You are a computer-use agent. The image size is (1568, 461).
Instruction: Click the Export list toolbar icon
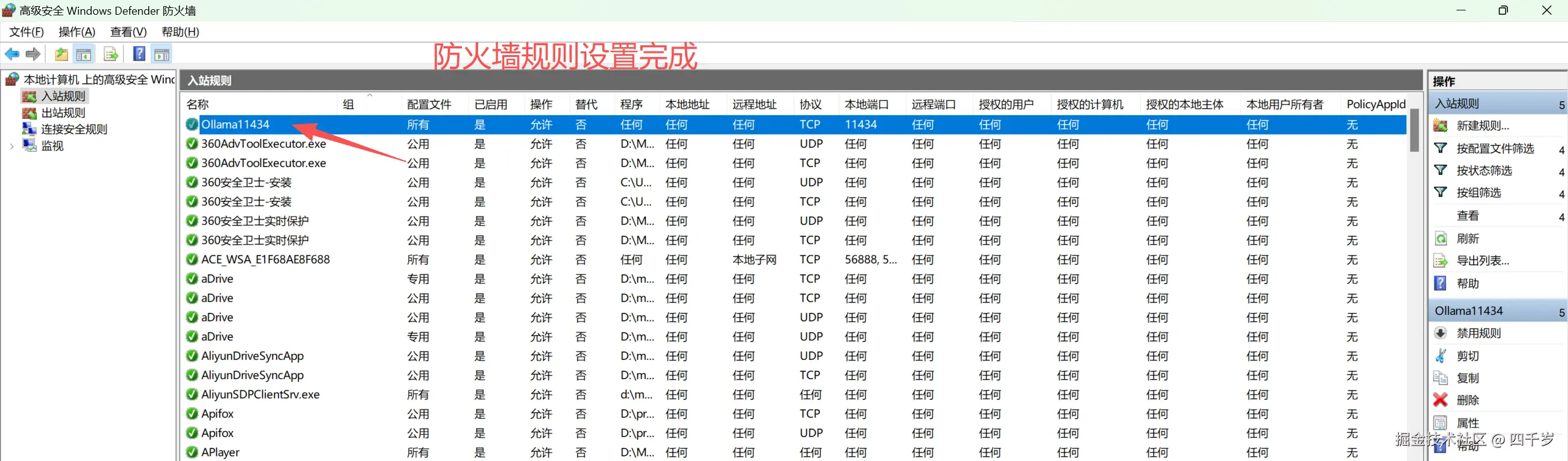(111, 54)
